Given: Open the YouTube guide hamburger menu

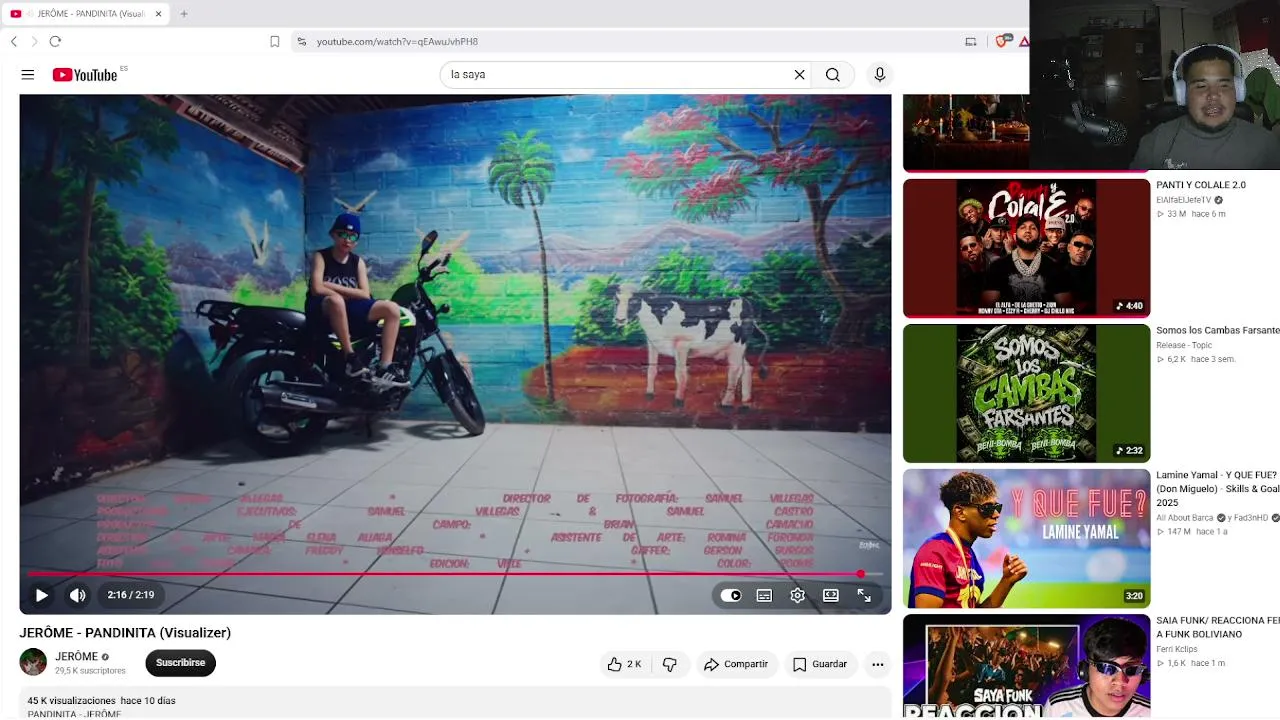Looking at the screenshot, I should click(28, 75).
